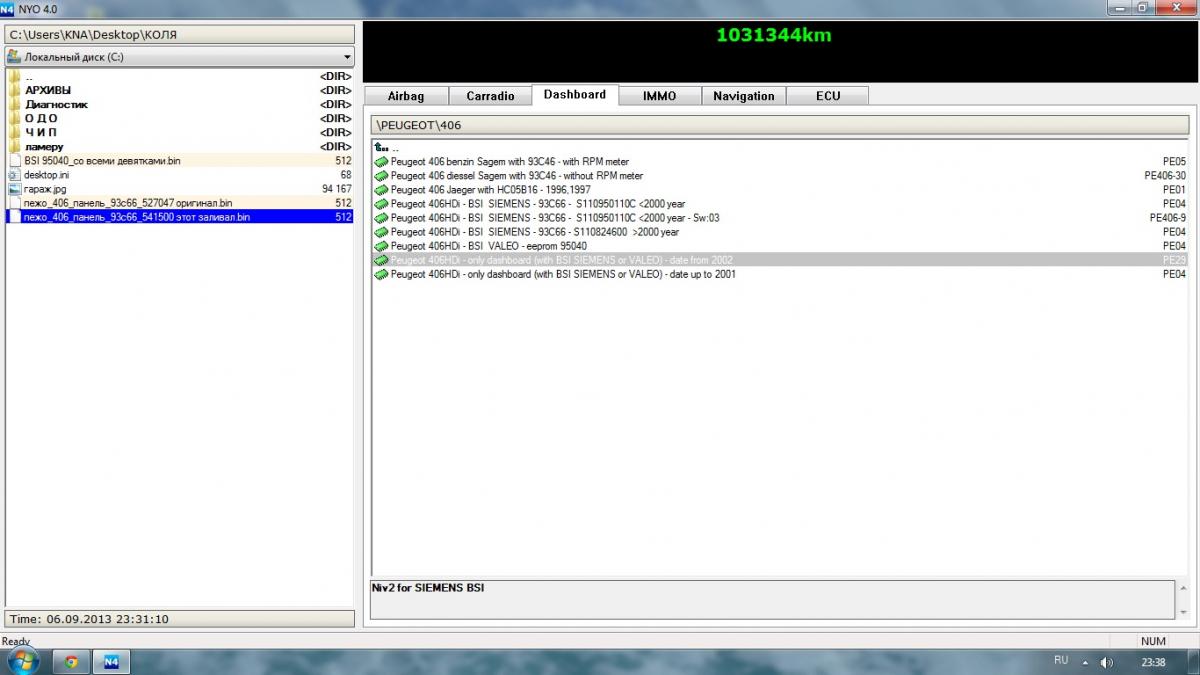Open the Windows Start menu
1200x675 pixels.
coord(22,661)
